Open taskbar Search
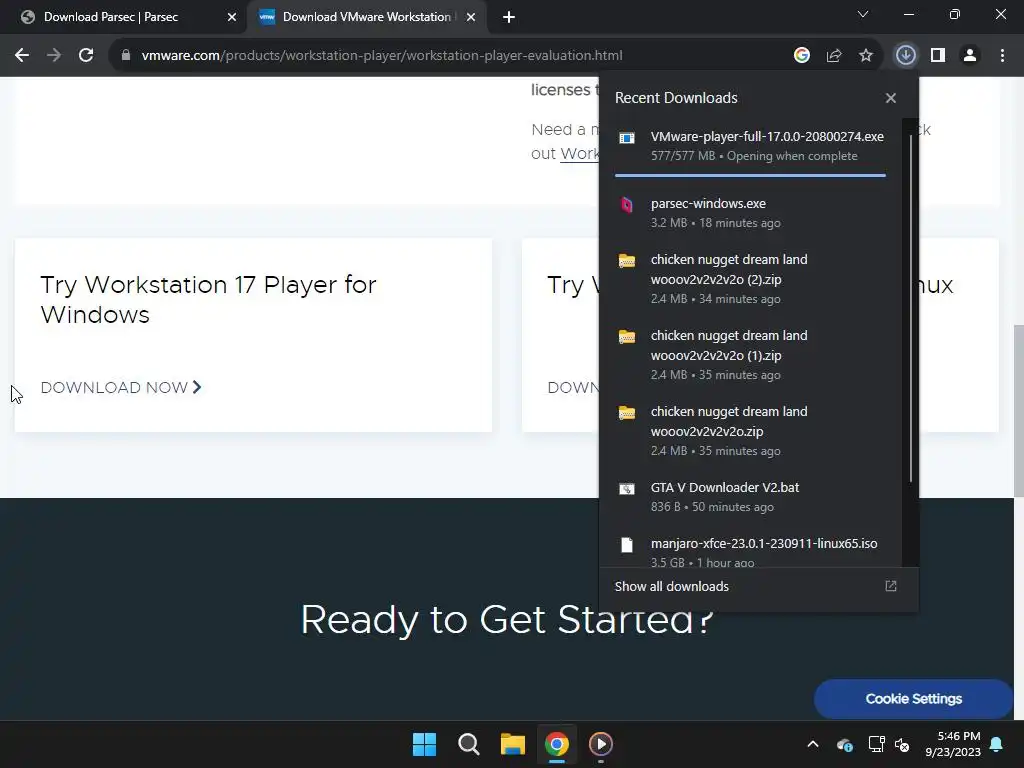Image resolution: width=1024 pixels, height=768 pixels. pyautogui.click(x=468, y=744)
